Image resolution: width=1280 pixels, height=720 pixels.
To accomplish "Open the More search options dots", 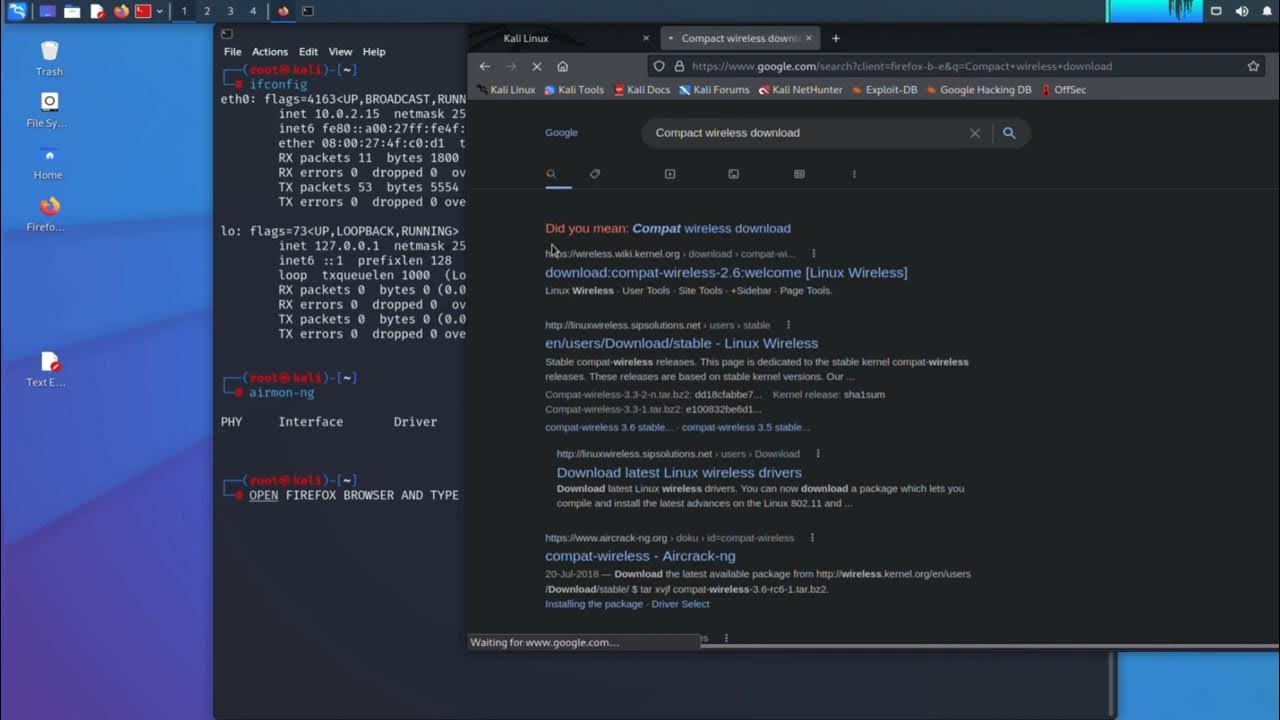I will (x=854, y=174).
